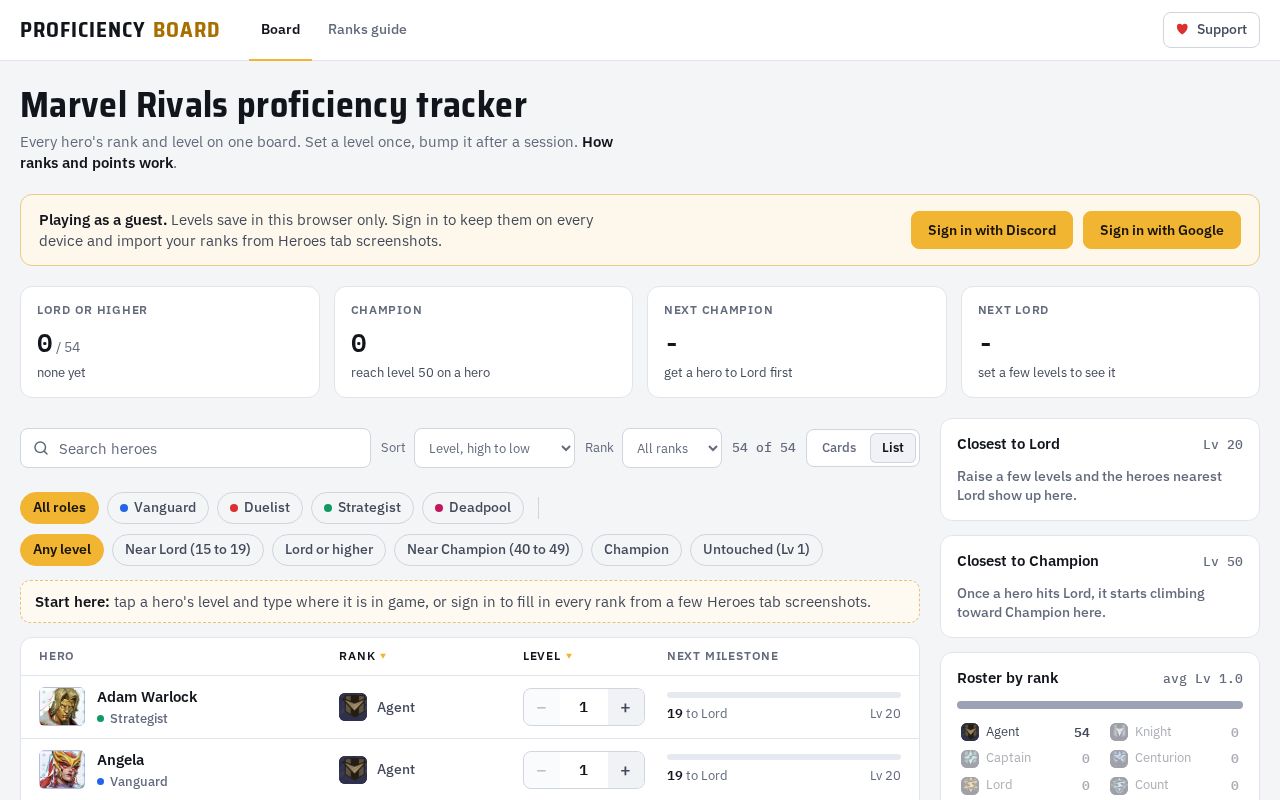Filter by Vanguard role
Screen dimensions: 1280x800
(158, 508)
